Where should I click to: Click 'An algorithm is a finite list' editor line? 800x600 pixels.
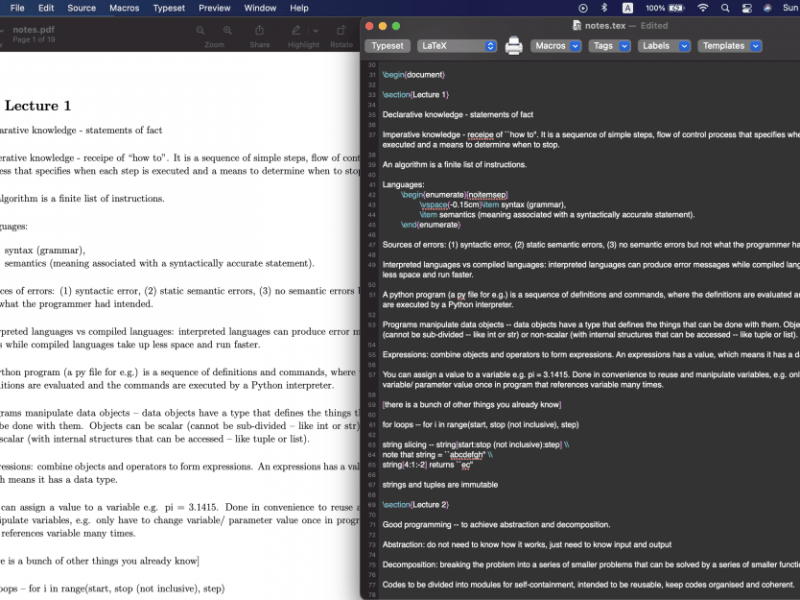pos(454,165)
